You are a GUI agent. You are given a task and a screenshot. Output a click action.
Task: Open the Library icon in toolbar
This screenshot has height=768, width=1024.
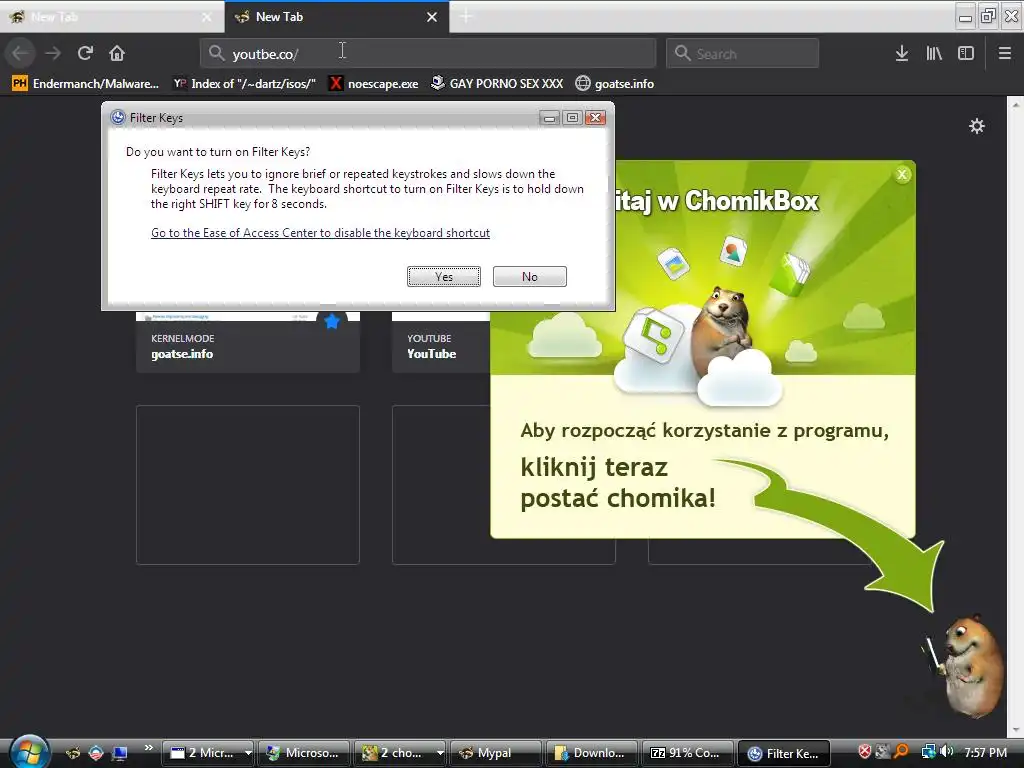[934, 54]
